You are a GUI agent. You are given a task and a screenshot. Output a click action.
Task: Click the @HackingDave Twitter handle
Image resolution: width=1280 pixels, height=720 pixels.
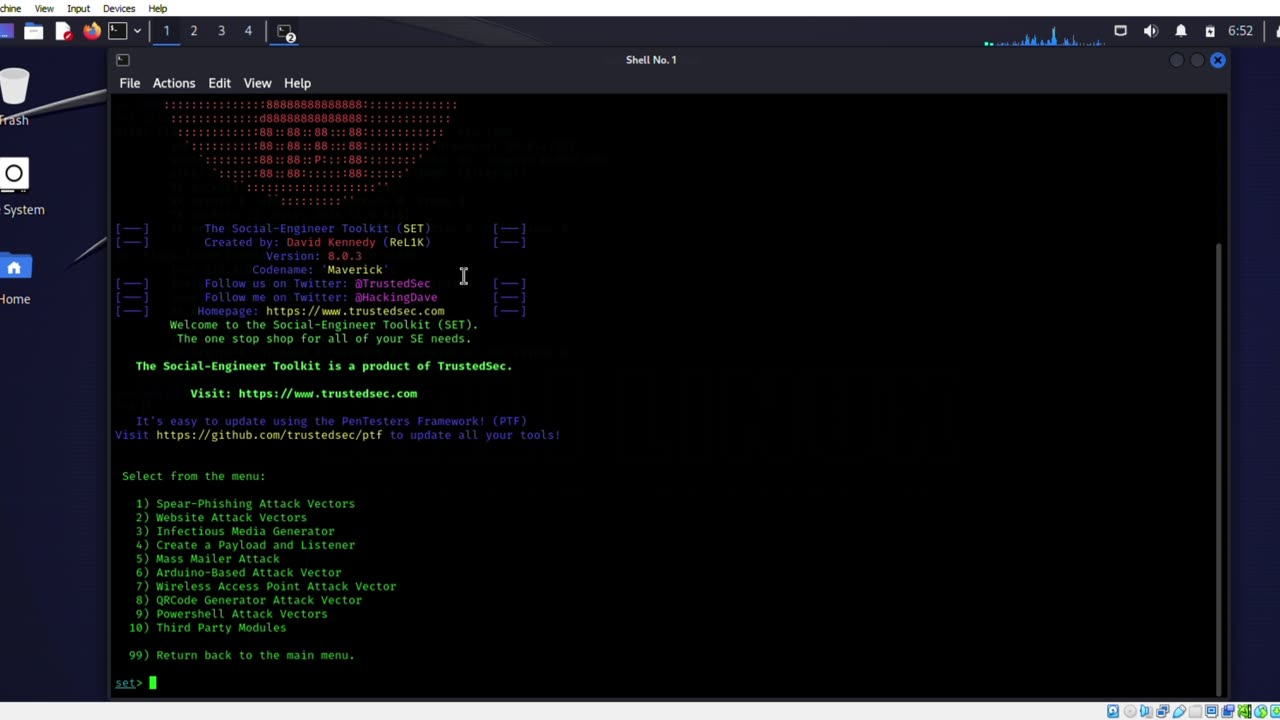point(396,297)
